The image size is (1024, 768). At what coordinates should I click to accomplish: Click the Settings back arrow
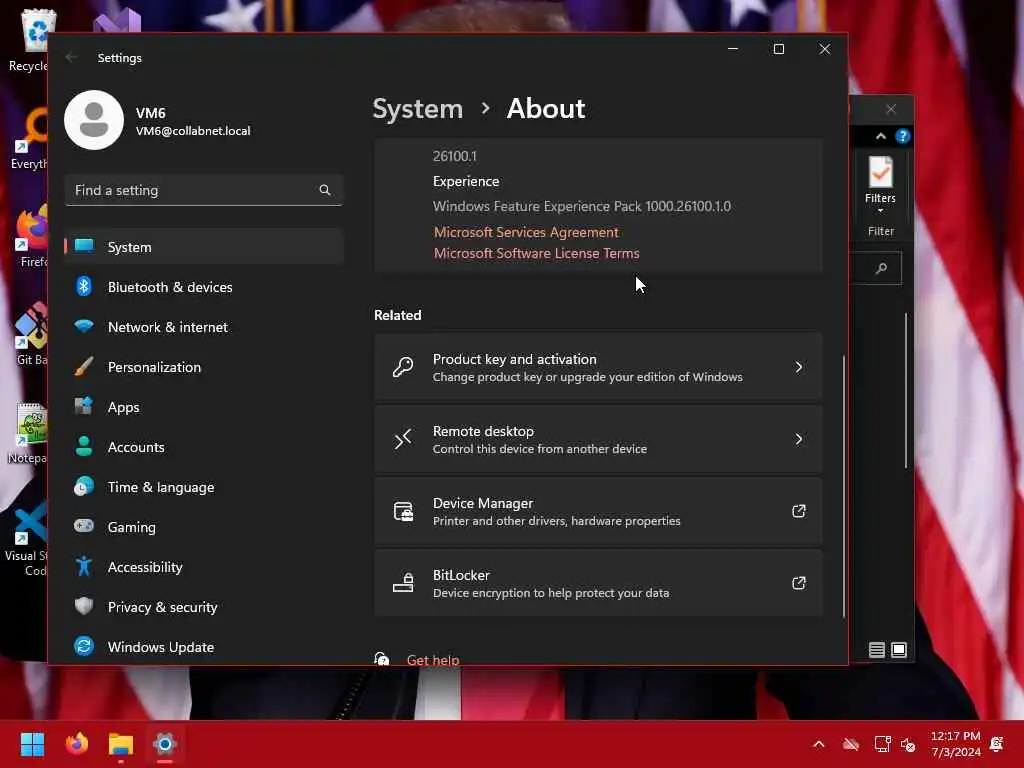click(x=71, y=57)
